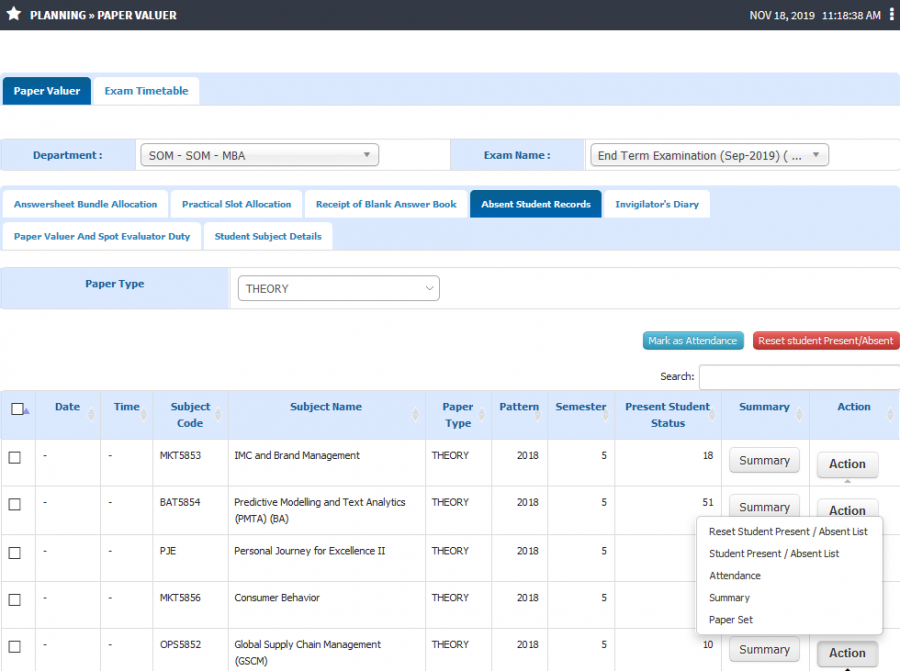Screen dimensions: 900x671
Task: Click subject code MKT5856 cell
Action: pyautogui.click(x=180, y=598)
